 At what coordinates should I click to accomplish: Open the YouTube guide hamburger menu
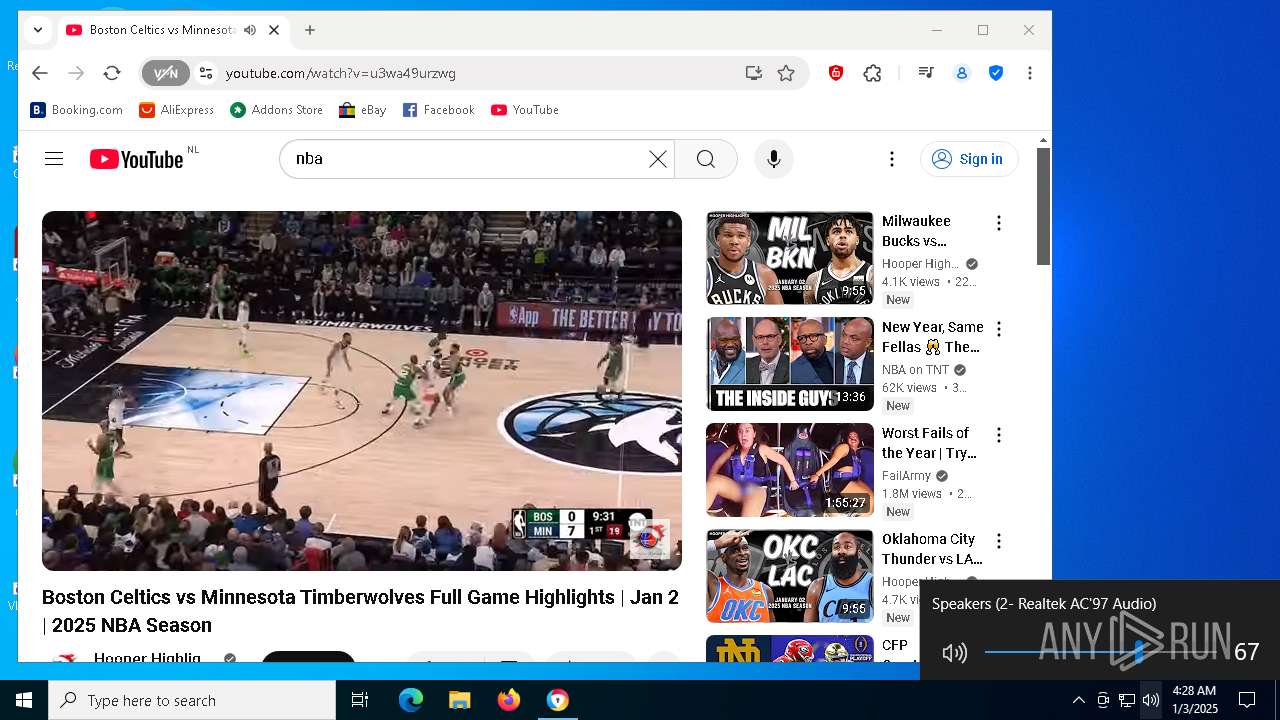[54, 159]
